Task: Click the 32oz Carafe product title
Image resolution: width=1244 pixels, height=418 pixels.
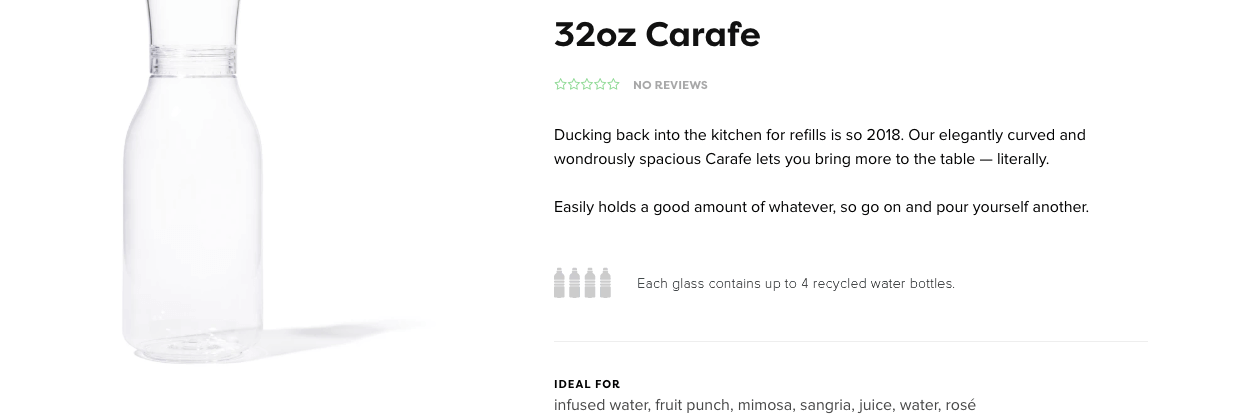Action: pos(657,35)
